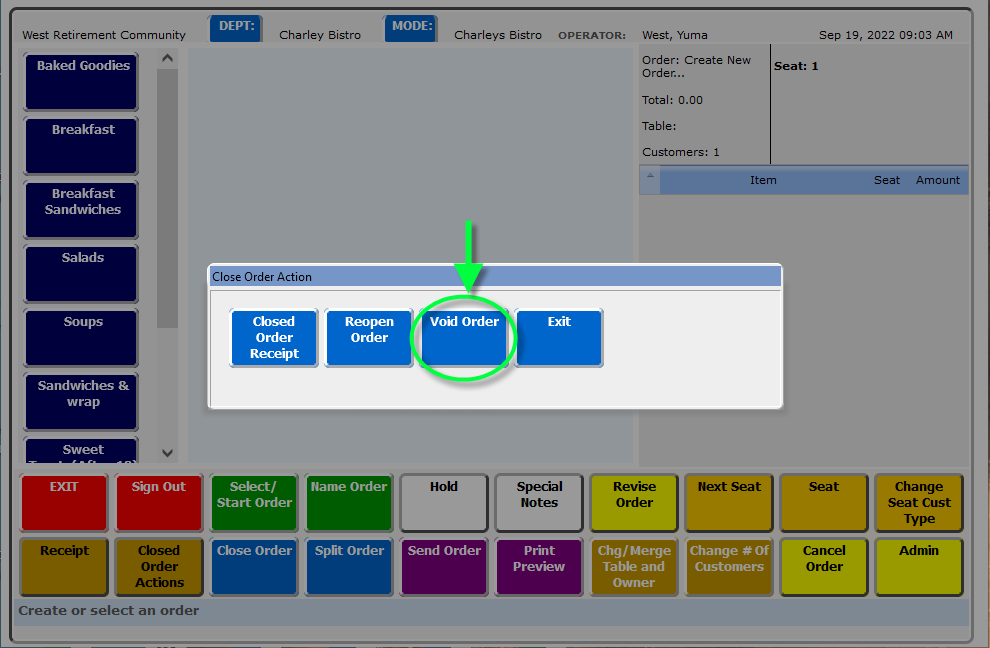Exit the Close Order Action dialog
990x648 pixels.
pyautogui.click(x=559, y=338)
